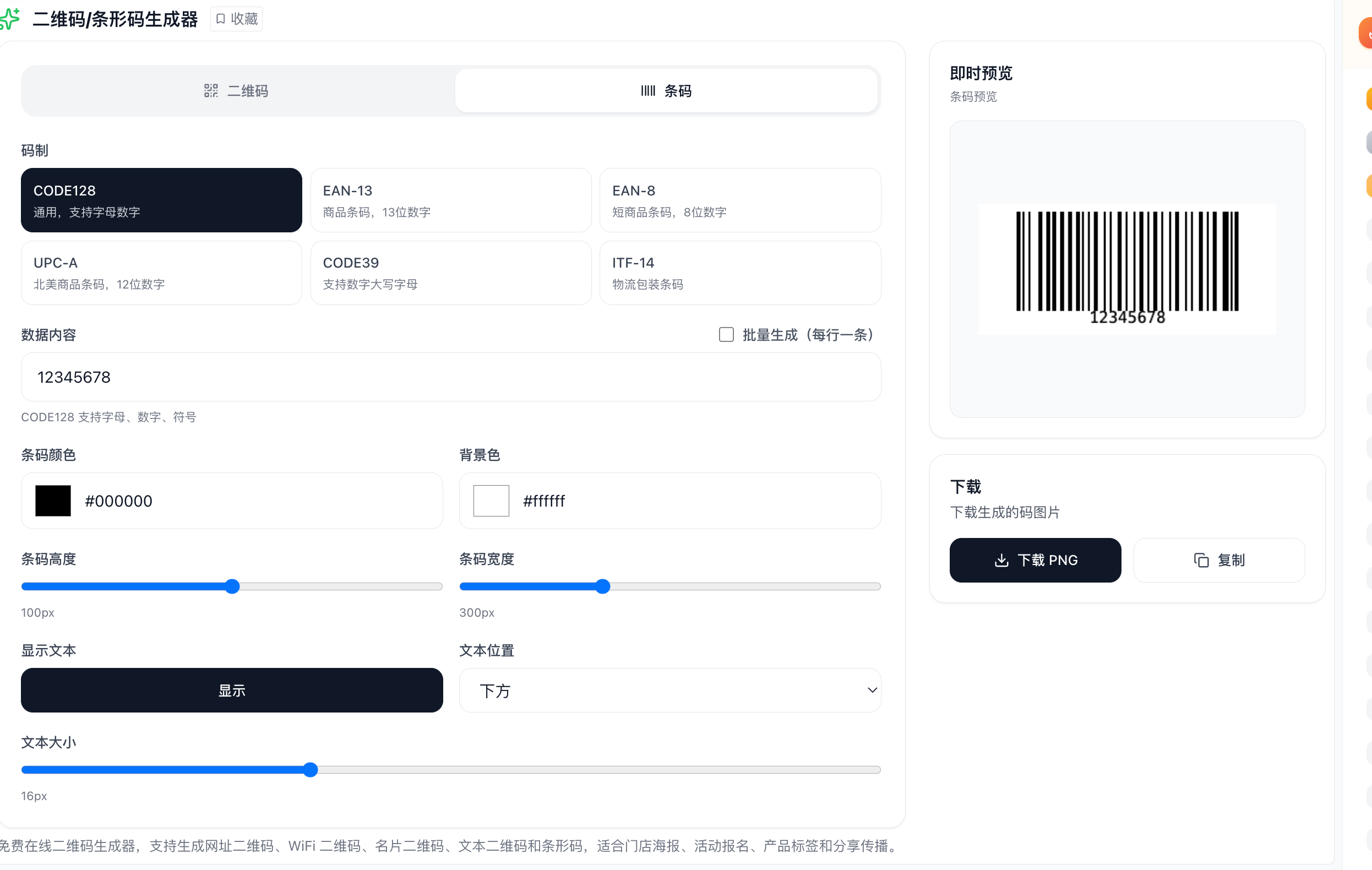Click the 收藏 bookmark button
The height and width of the screenshot is (870, 1372).
236,19
